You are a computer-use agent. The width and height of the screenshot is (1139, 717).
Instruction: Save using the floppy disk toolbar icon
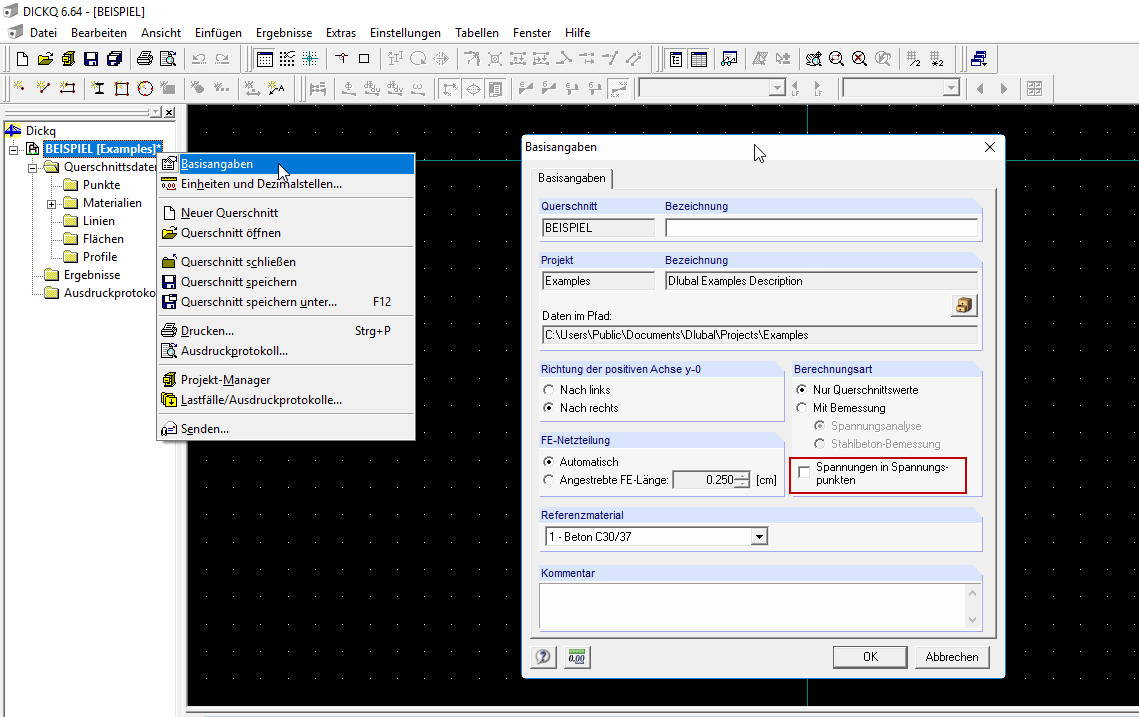[x=91, y=59]
